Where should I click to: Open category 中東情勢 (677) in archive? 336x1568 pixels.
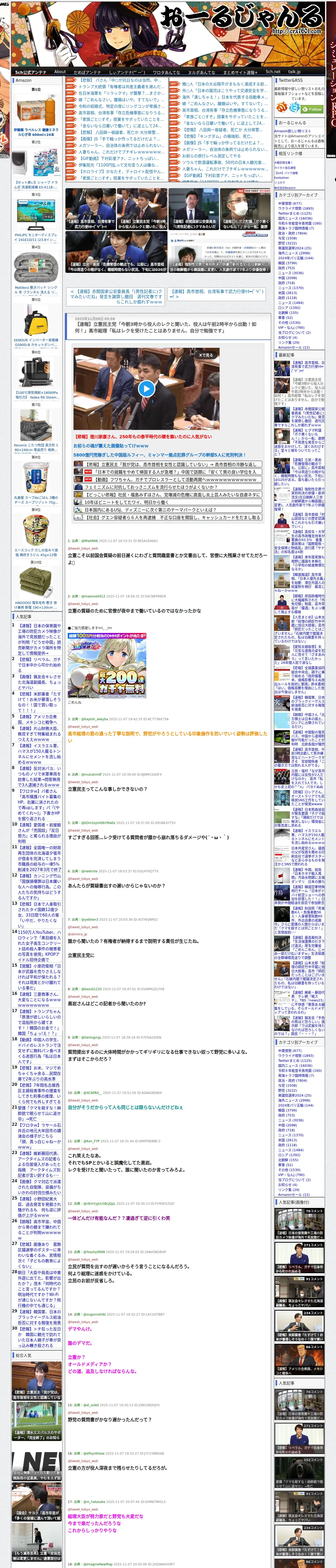pos(290,203)
